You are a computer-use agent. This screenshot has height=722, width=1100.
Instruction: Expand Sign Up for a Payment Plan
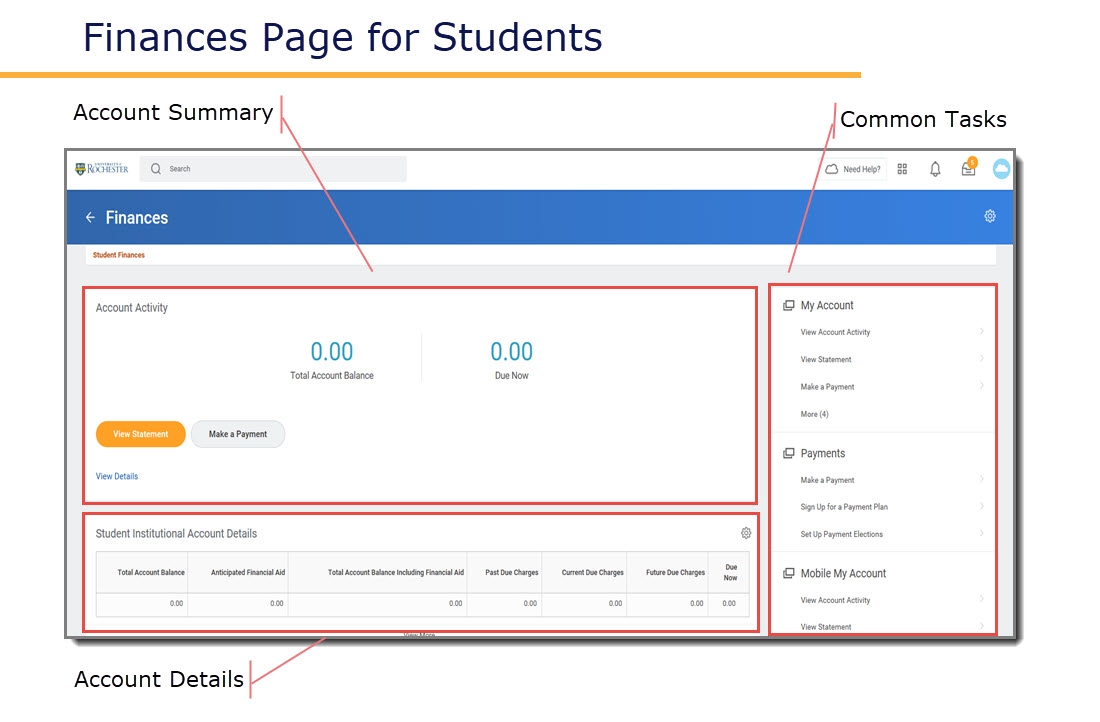point(844,507)
